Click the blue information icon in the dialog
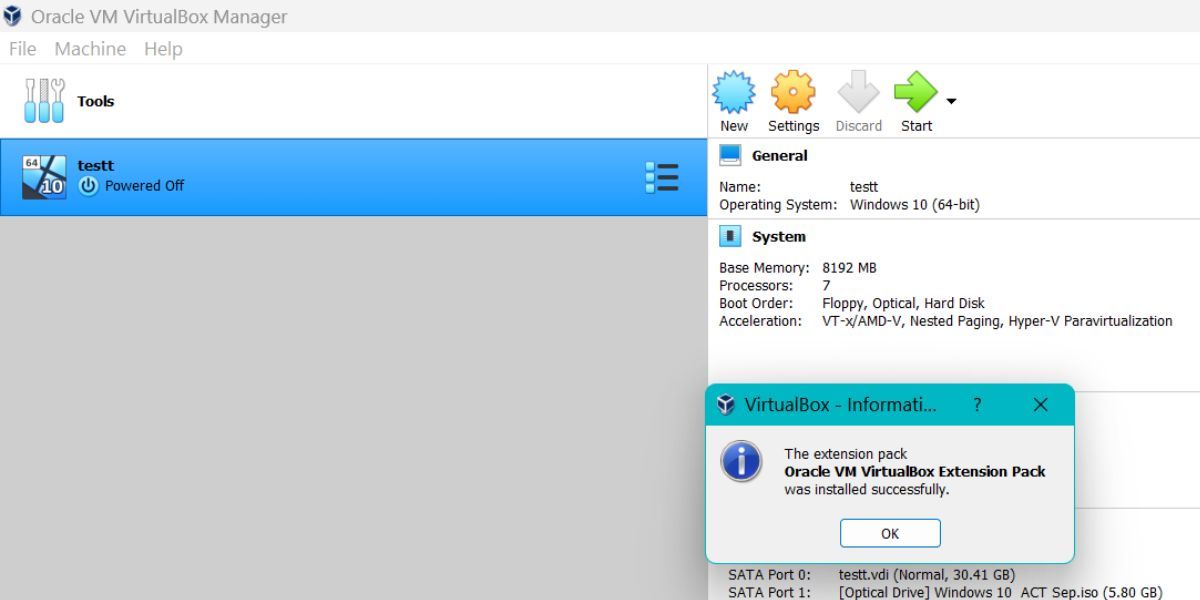This screenshot has height=600, width=1200. point(741,463)
